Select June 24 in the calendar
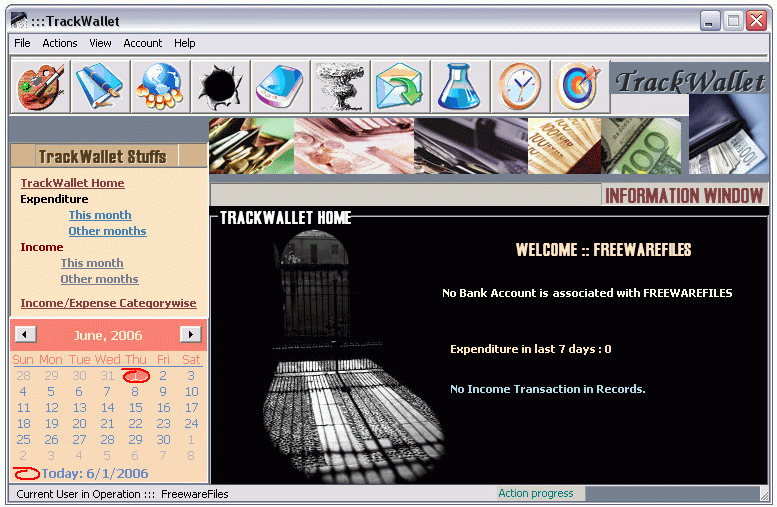This screenshot has height=507, width=777. [x=191, y=424]
